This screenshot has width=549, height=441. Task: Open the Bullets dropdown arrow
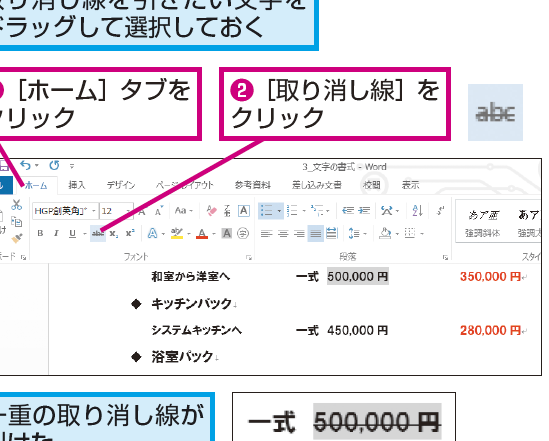click(279, 211)
